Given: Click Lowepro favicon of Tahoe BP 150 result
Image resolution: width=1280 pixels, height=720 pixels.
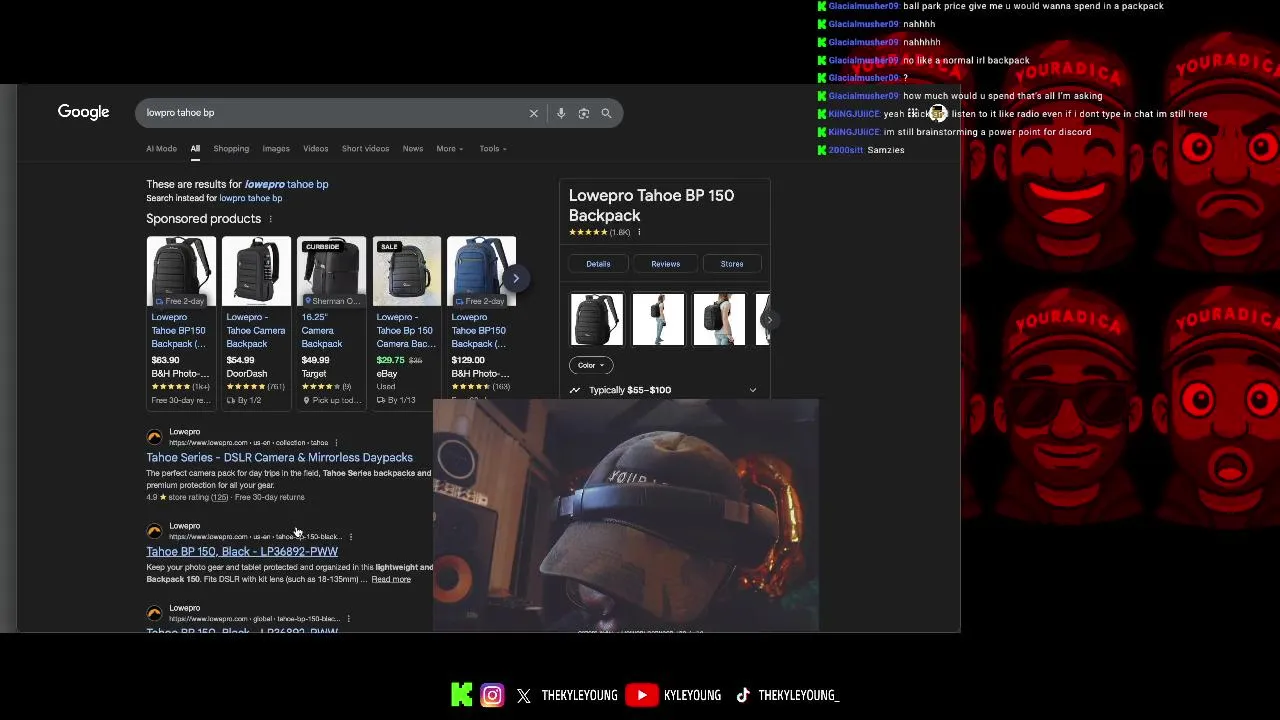Looking at the screenshot, I should 154,531.
